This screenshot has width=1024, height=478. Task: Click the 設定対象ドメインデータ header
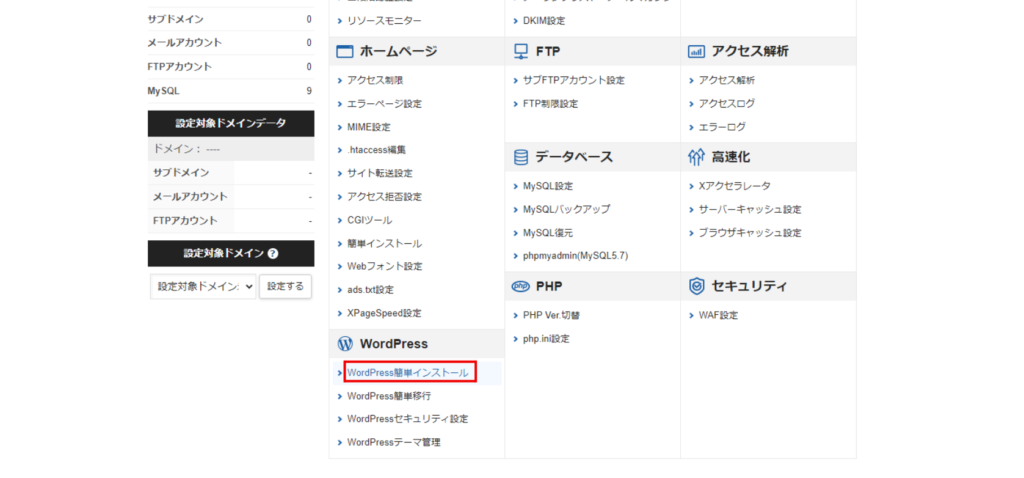click(231, 123)
